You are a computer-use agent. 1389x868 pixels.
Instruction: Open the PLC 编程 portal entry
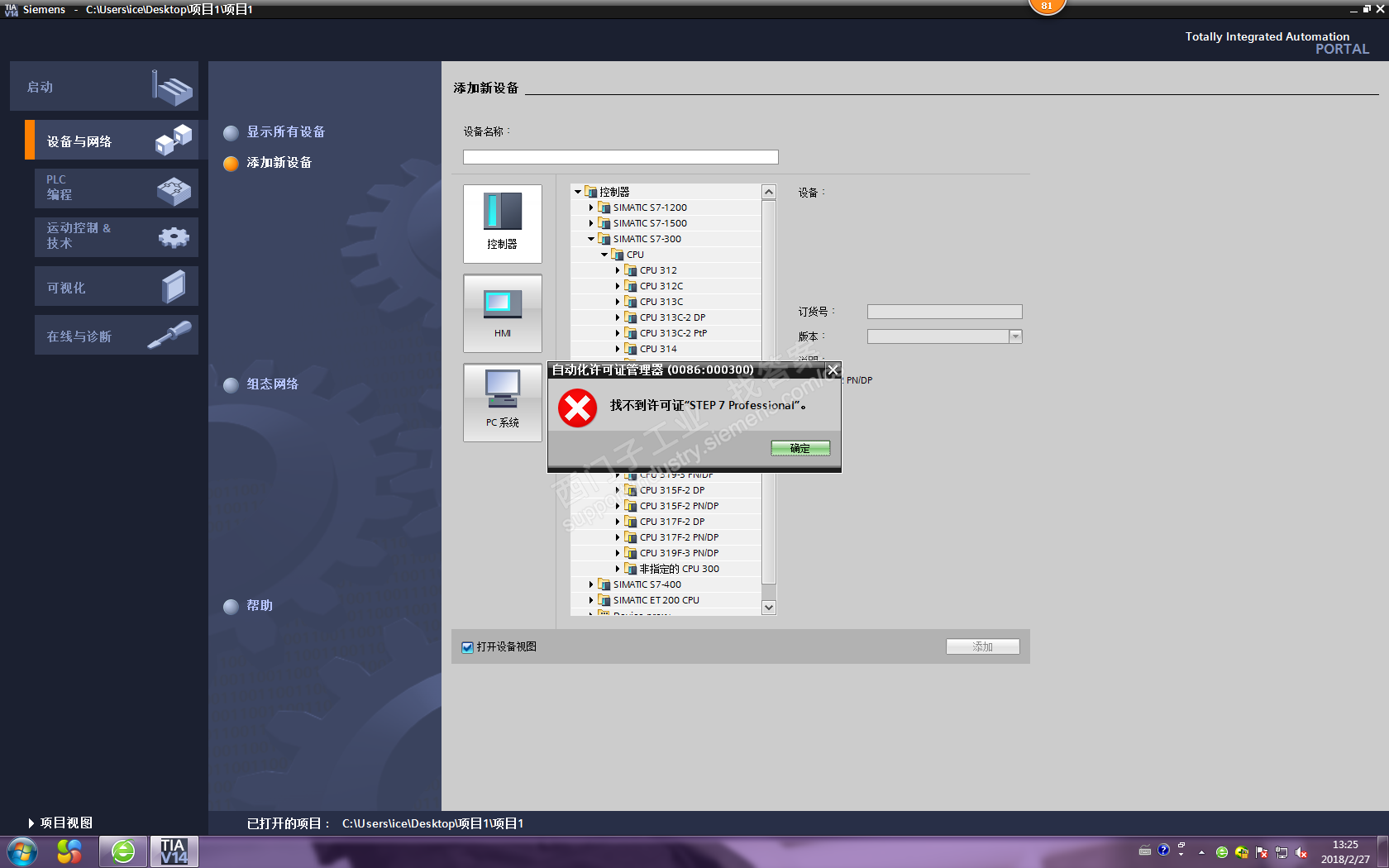pyautogui.click(x=116, y=188)
